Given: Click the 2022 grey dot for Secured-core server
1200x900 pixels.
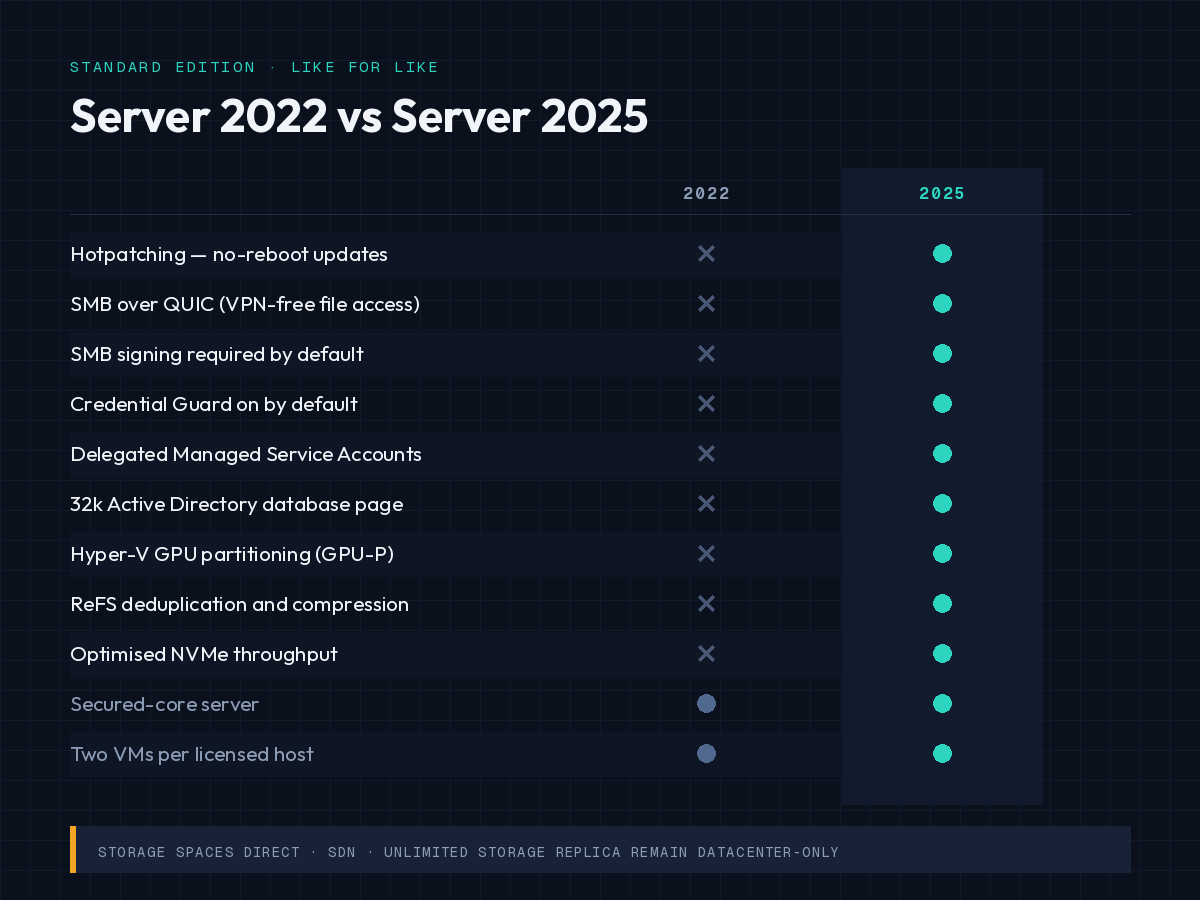Looking at the screenshot, I should [x=706, y=704].
